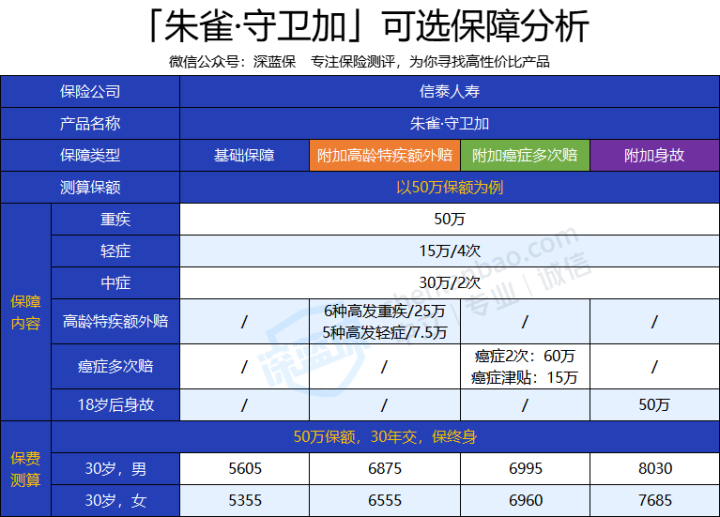This screenshot has height=517, width=720.
Task: Click the 30岁，男 row label
Action: 115,469
